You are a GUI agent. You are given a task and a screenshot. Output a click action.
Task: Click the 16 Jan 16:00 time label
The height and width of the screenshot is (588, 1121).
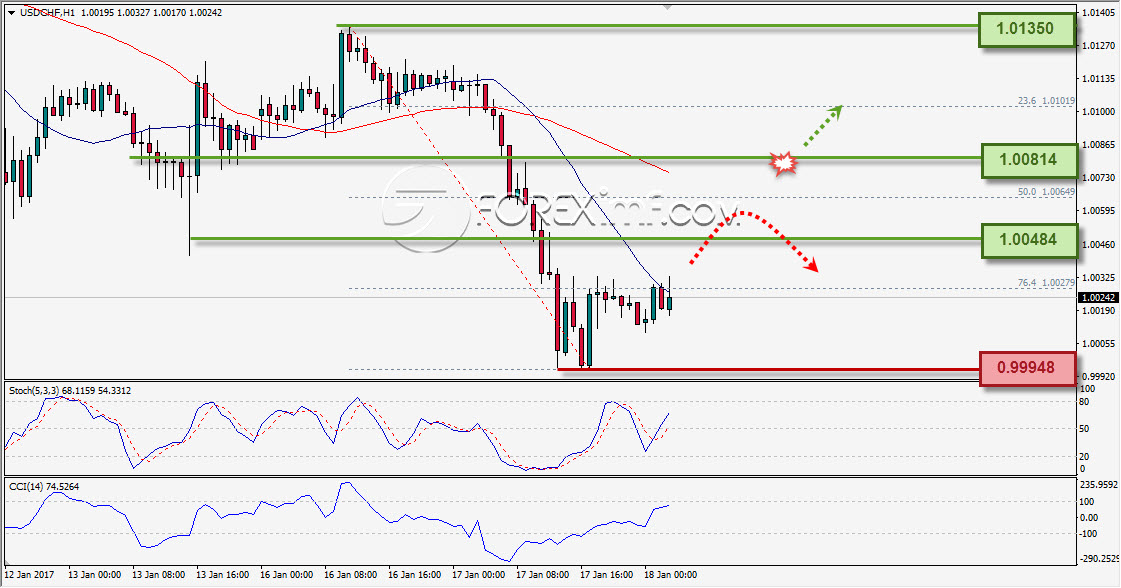(x=414, y=574)
